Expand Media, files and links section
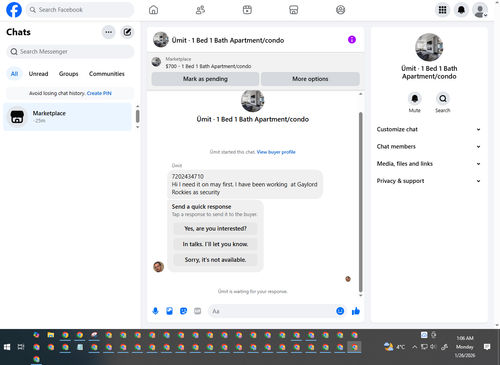The image size is (500, 365). coord(429,164)
